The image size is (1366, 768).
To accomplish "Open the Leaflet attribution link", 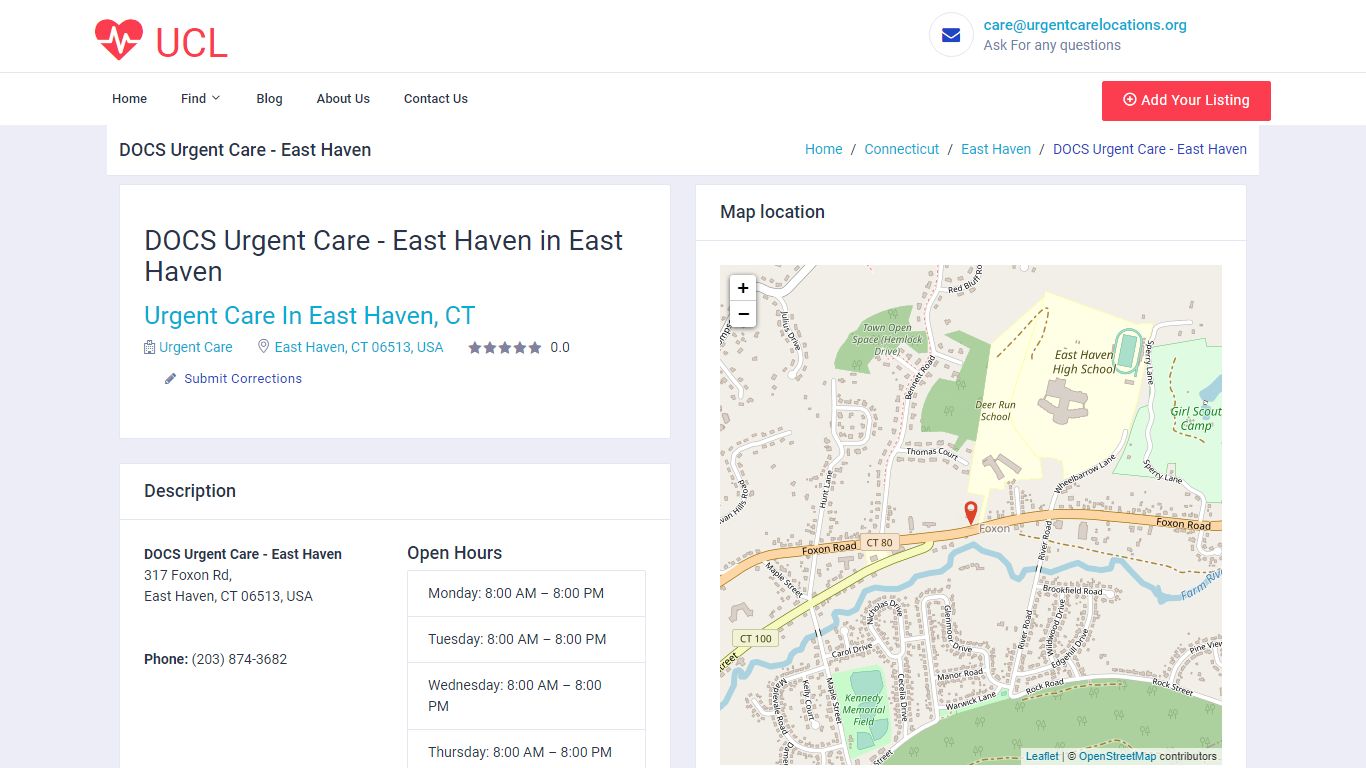I will 1042,756.
